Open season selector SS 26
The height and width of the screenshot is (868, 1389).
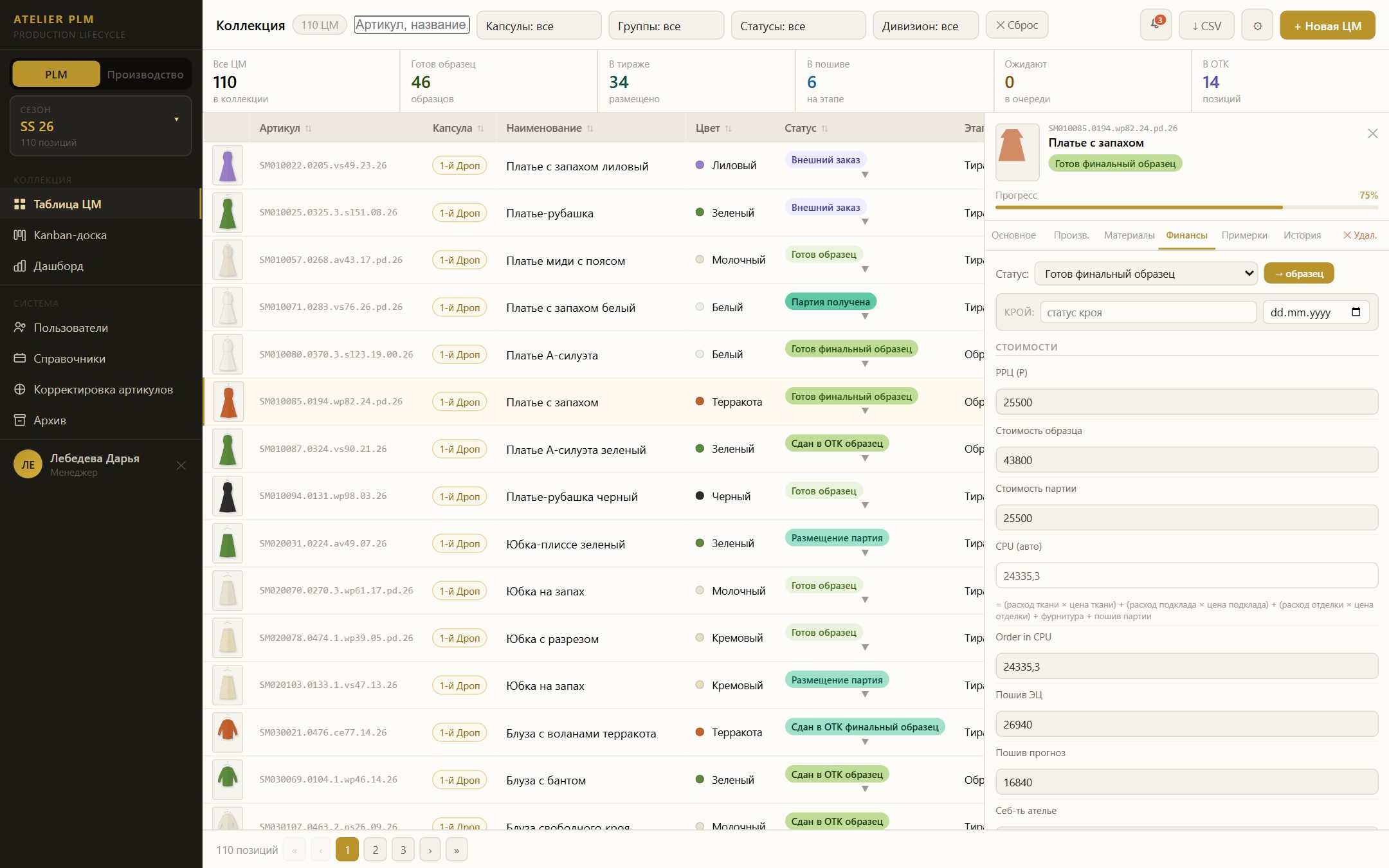(x=100, y=126)
